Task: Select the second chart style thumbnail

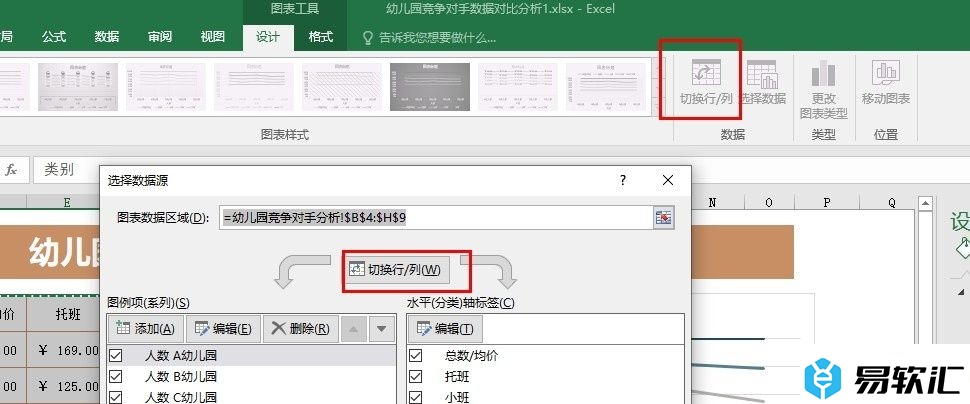Action: 166,87
